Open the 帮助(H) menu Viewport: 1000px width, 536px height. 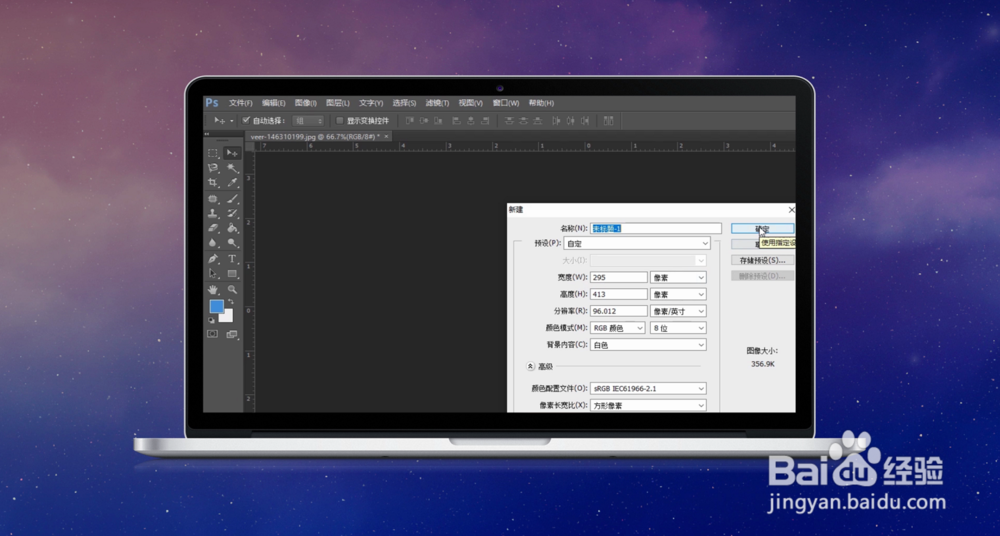(x=541, y=103)
